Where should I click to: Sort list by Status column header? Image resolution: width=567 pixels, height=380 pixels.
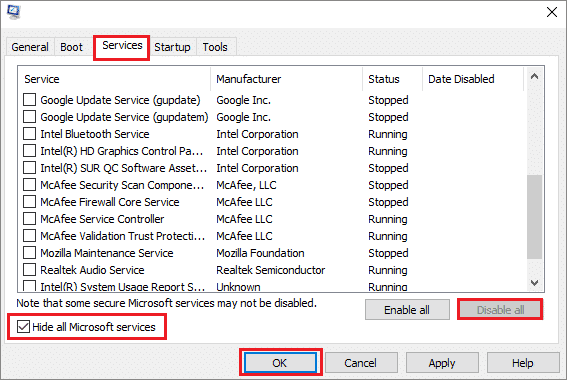392,79
